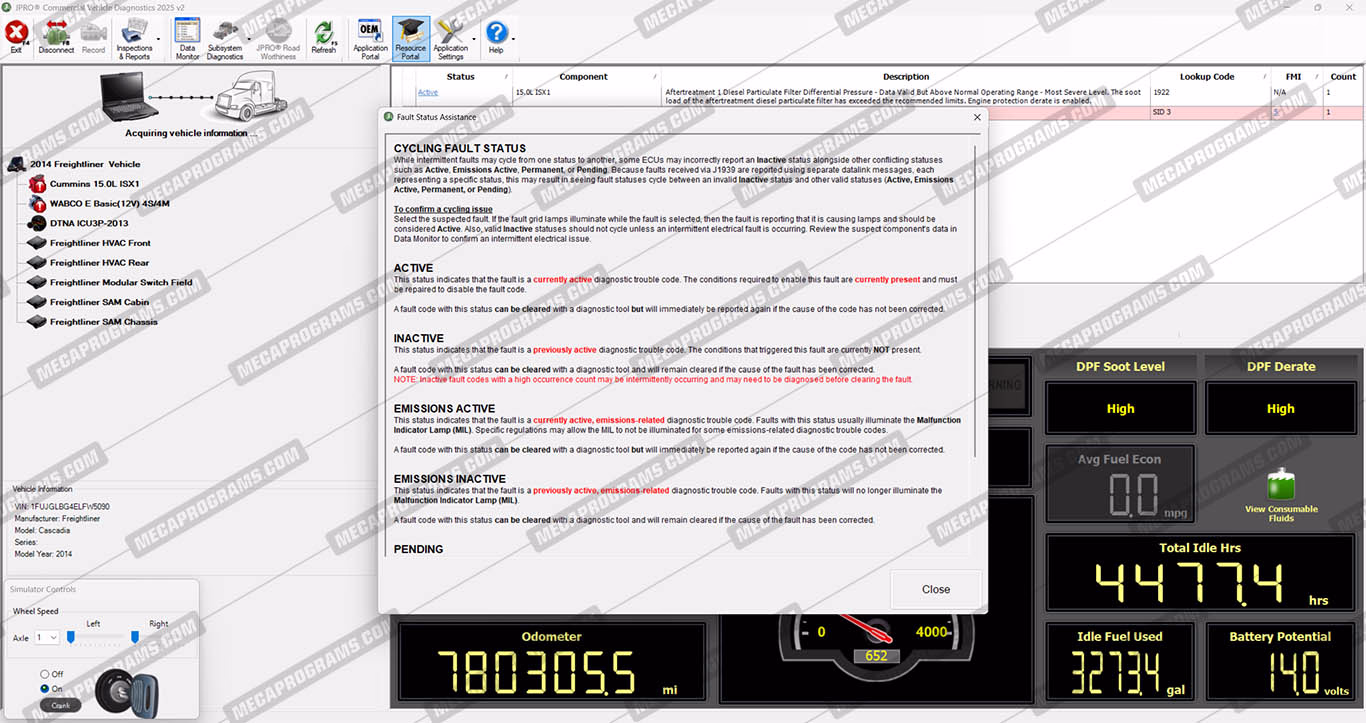Click the greyed Record icon
Viewport: 1366px width, 723px height.
(93, 36)
